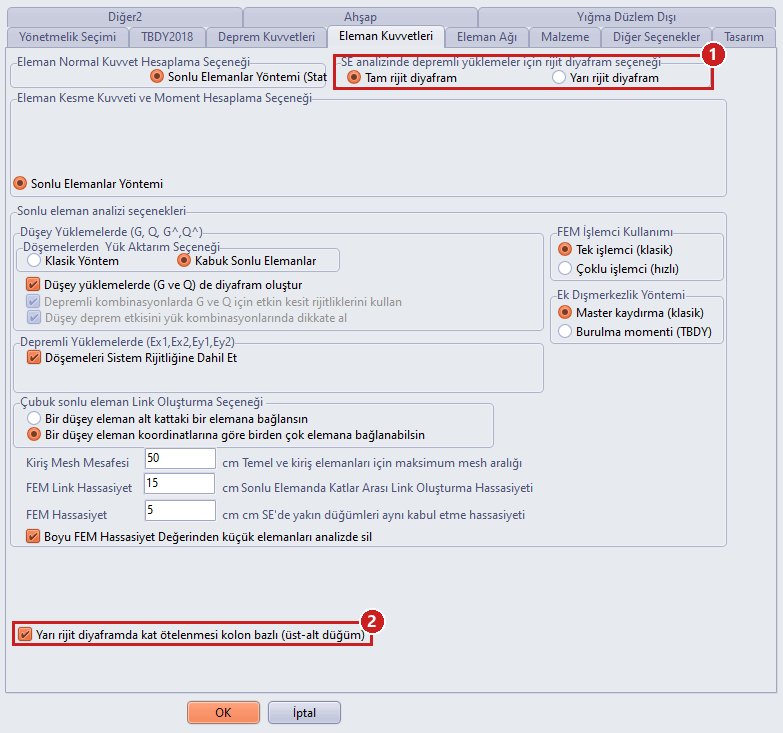
Task: Select the Eleman Kuvvetleri tab
Action: [x=386, y=36]
